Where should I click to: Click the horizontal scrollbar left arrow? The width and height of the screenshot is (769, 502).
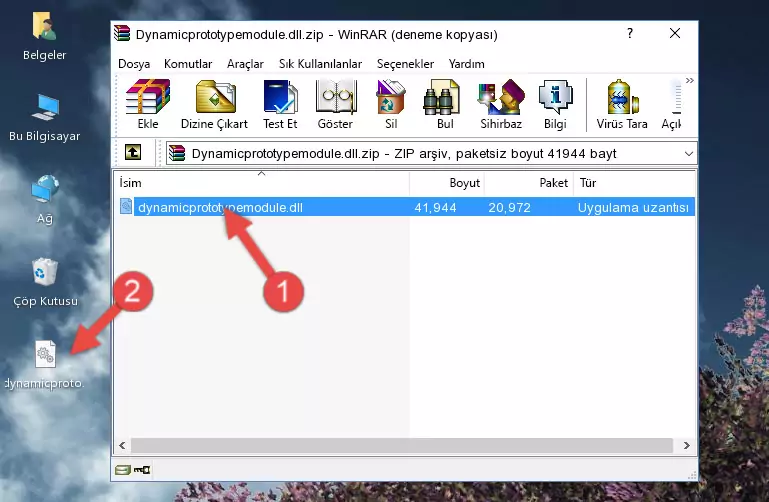123,445
